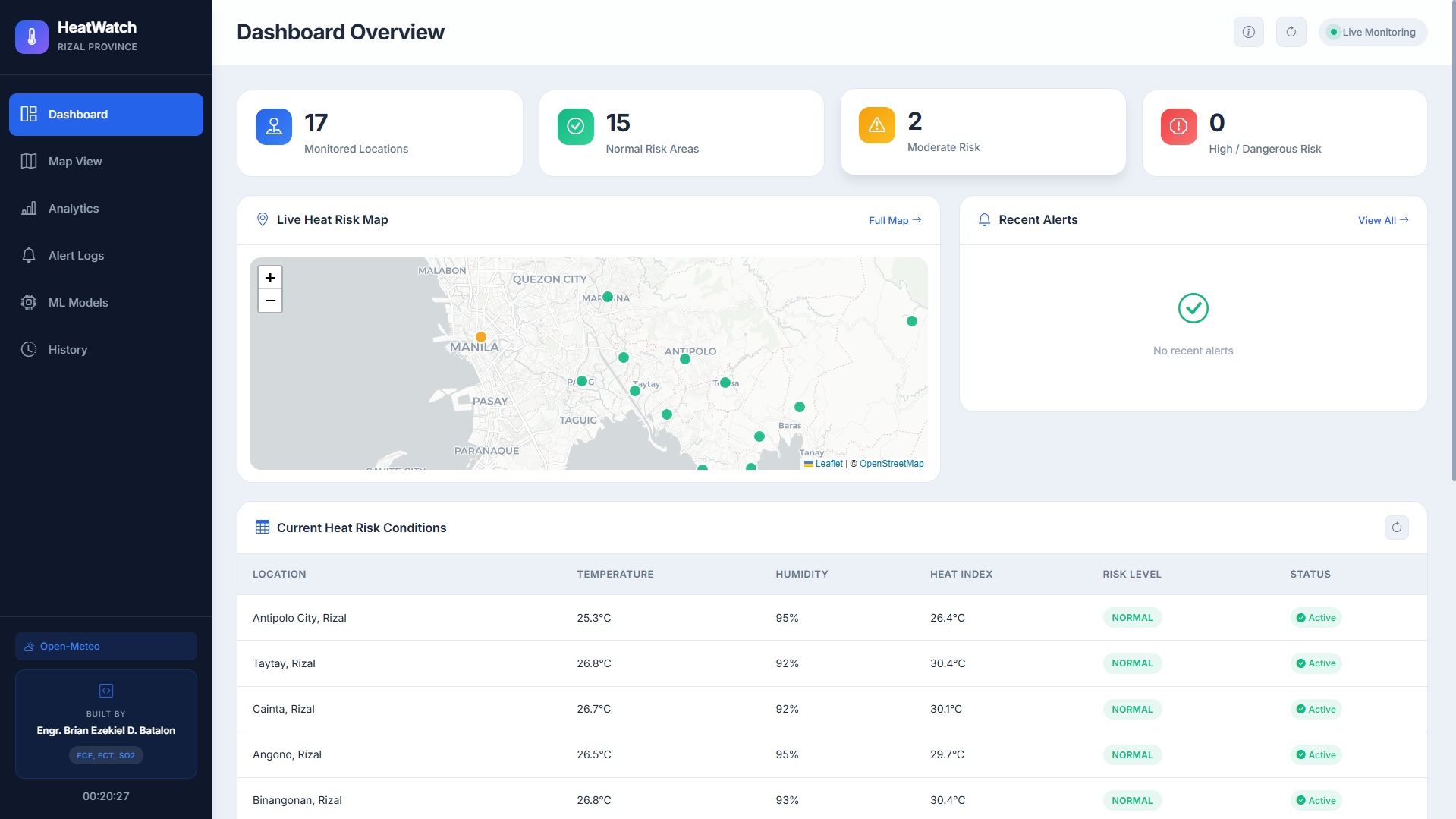Click the HeatWatch thermometer logo
The width and height of the screenshot is (1456, 819).
pos(32,36)
